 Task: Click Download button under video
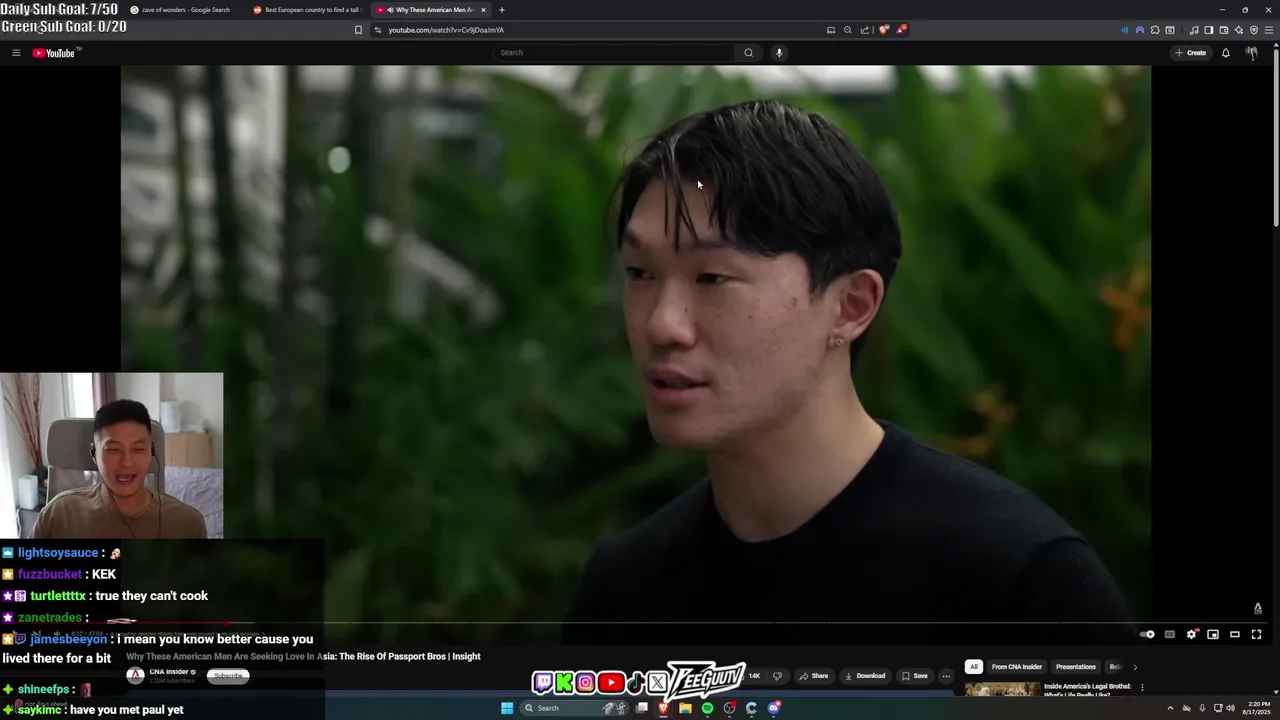point(865,676)
